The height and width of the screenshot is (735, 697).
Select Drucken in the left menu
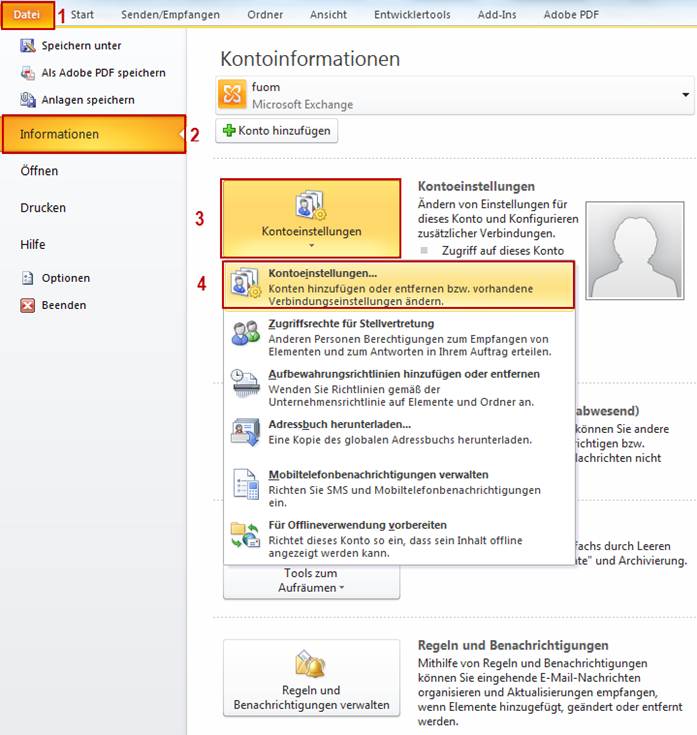click(x=43, y=208)
